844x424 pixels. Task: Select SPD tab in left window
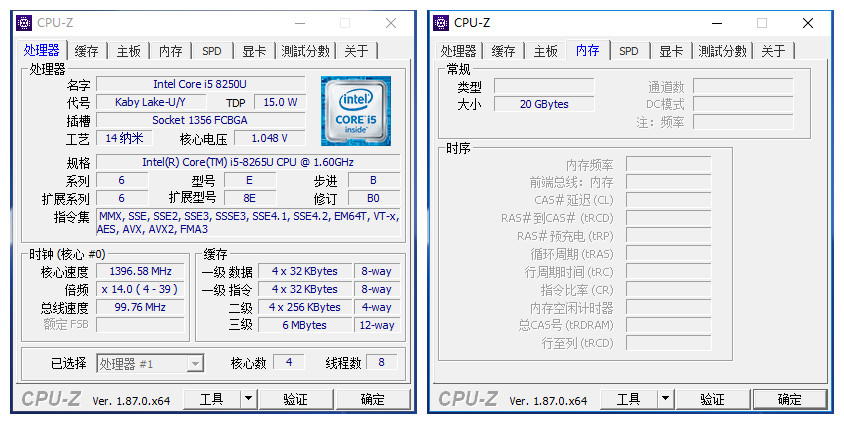click(212, 51)
